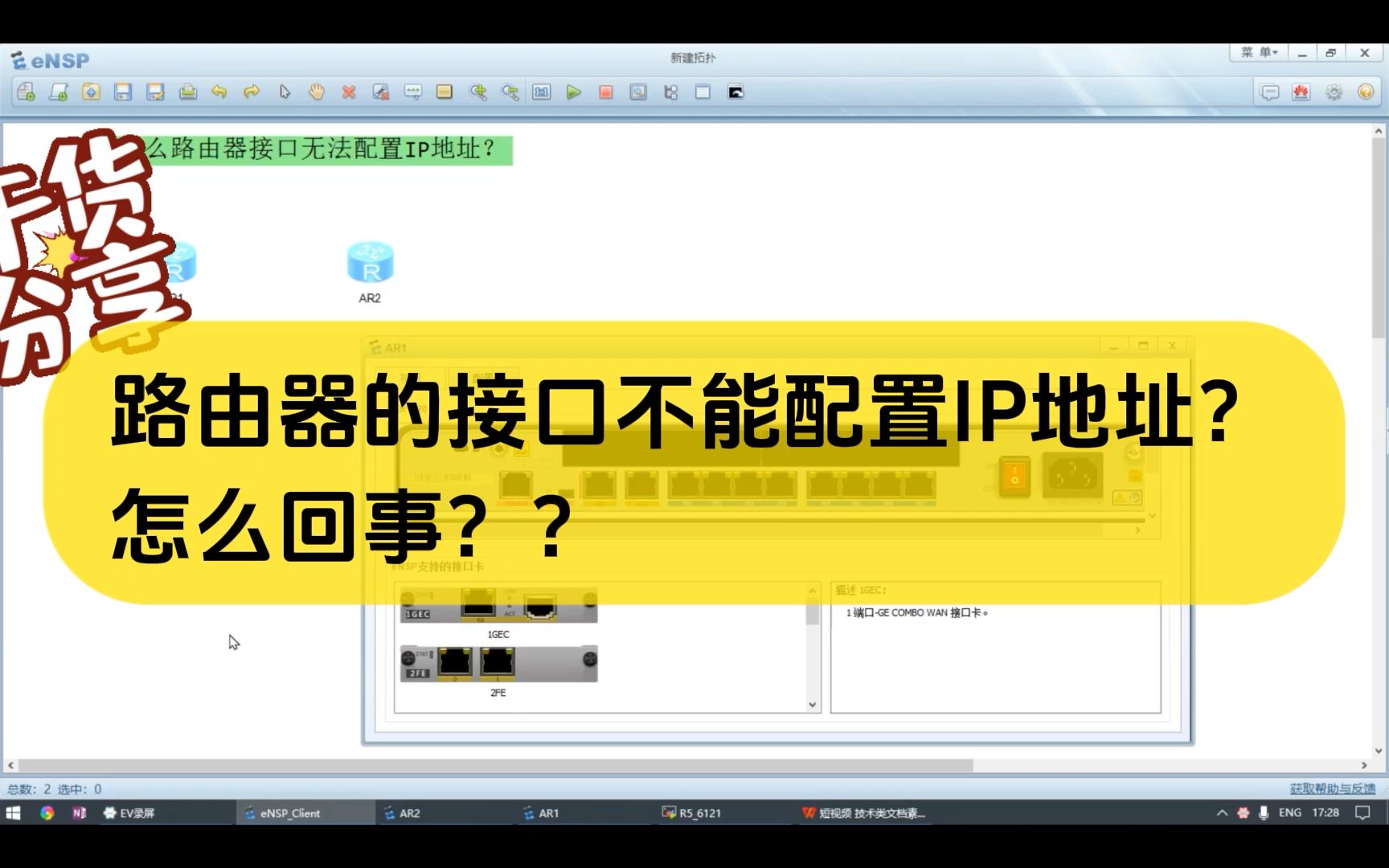Reset canvas to 1:1 size

point(542,92)
